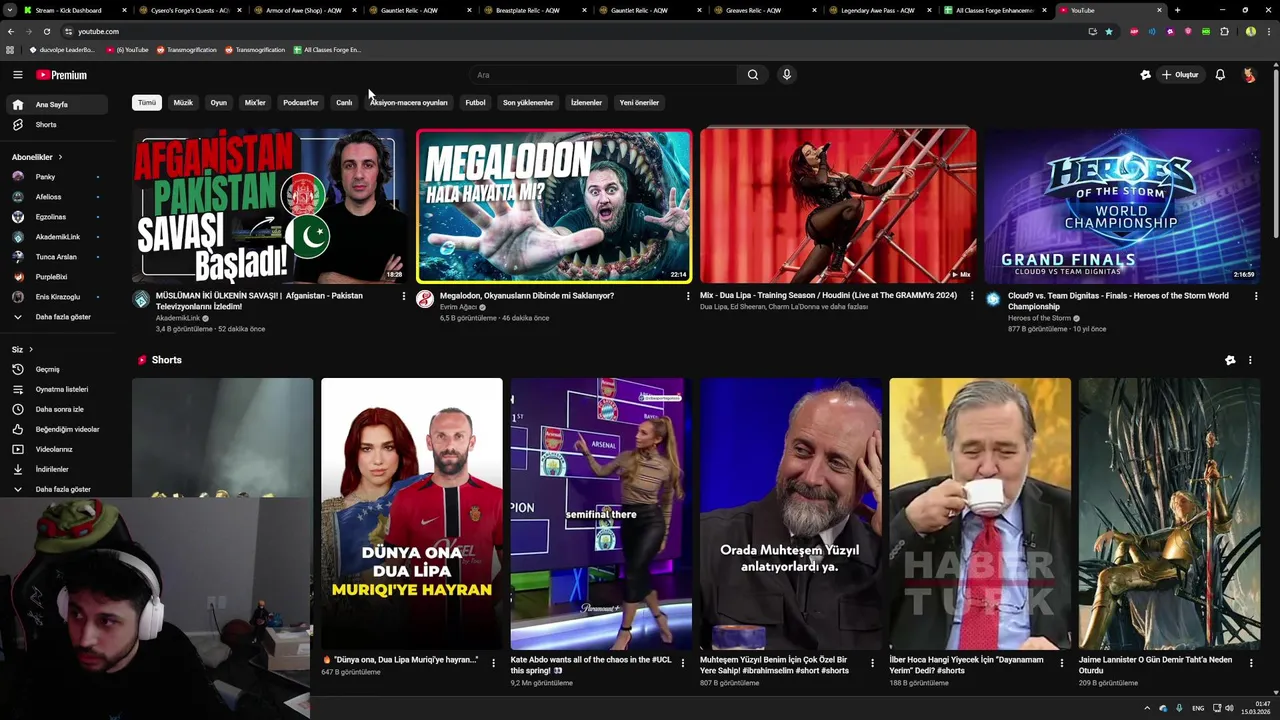
Task: Open Chrome three-dot menu
Action: (1269, 31)
